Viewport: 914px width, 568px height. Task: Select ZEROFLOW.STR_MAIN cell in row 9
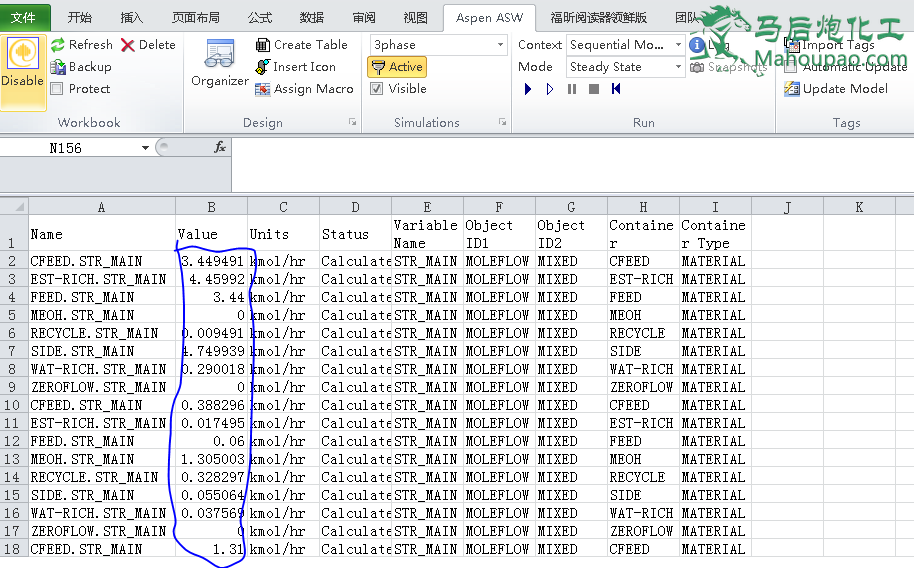coord(102,388)
